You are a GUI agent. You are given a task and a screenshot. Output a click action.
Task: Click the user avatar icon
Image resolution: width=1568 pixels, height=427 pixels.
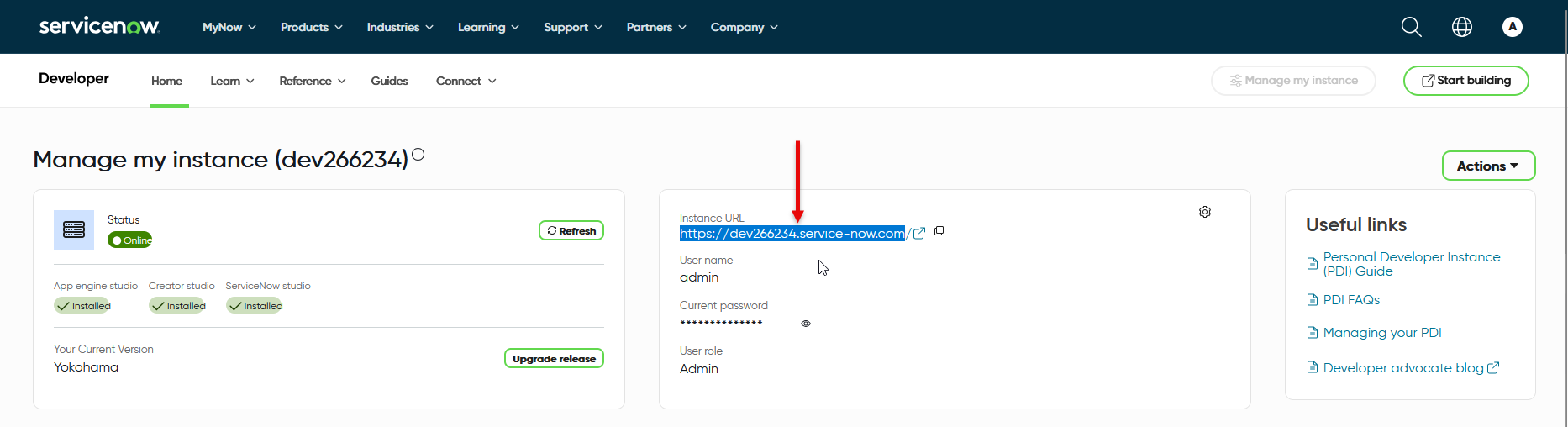[1512, 27]
